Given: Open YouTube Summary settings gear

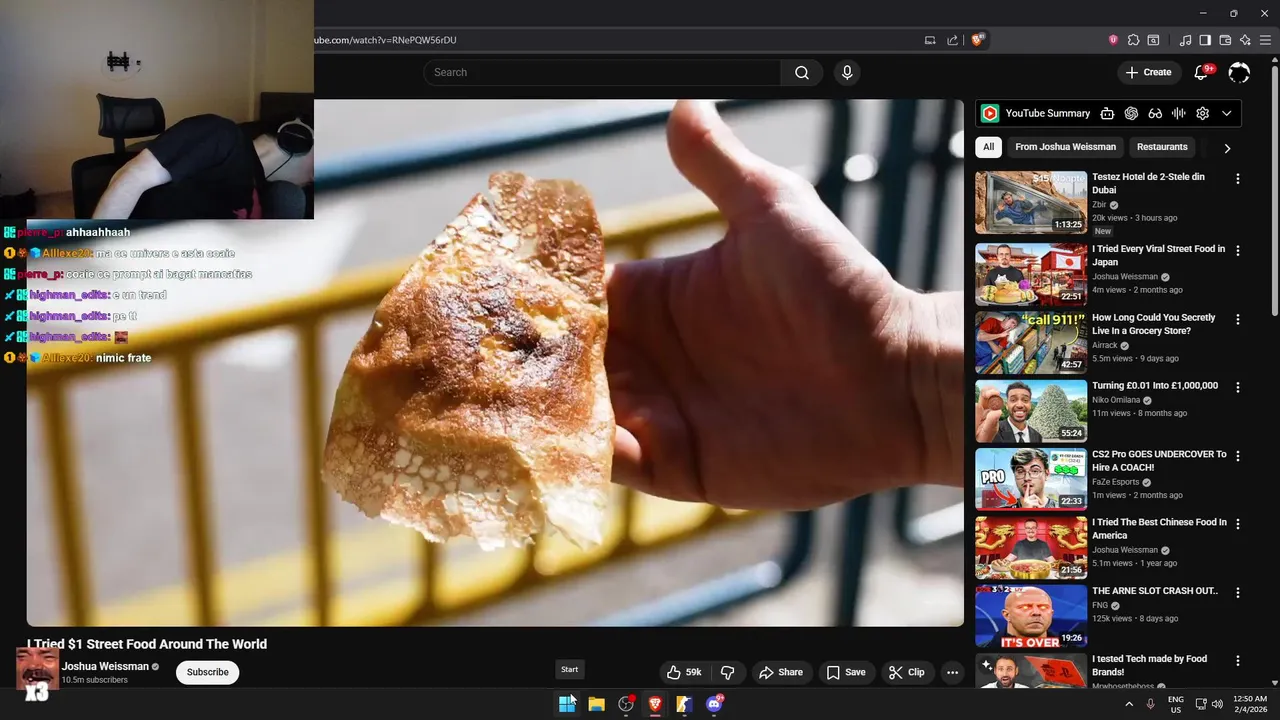Looking at the screenshot, I should 1203,113.
